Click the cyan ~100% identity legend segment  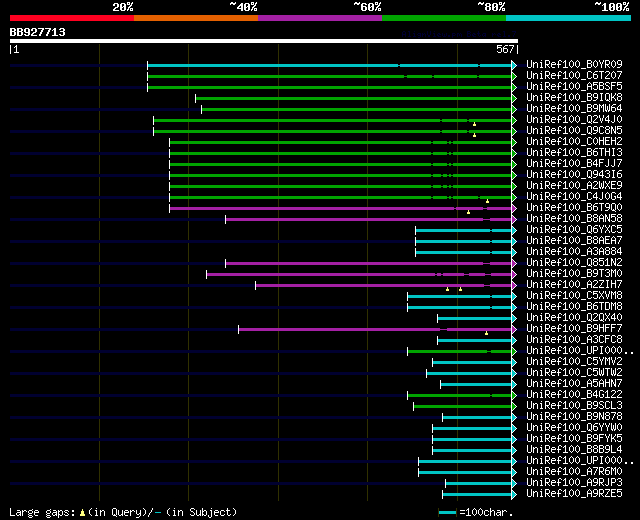coord(568,18)
